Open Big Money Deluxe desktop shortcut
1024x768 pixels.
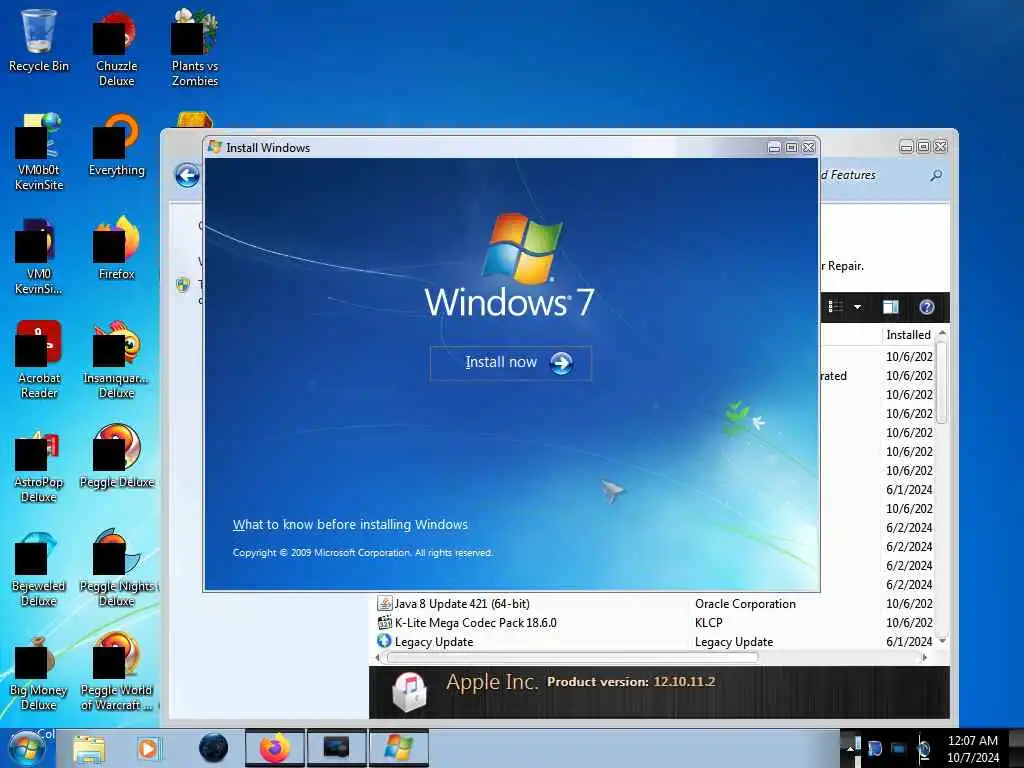click(x=39, y=673)
